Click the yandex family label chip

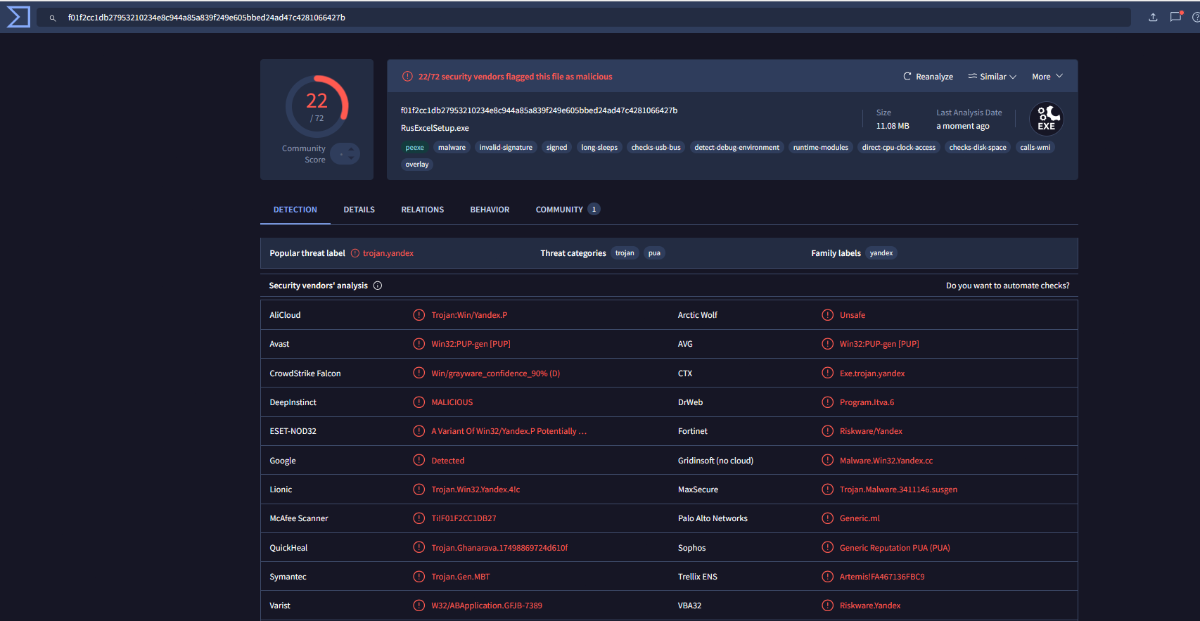click(x=881, y=254)
